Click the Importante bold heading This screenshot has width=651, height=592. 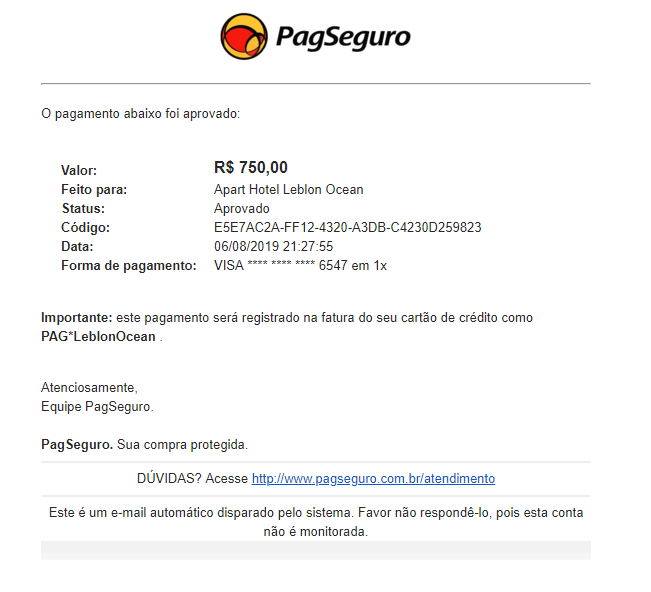click(x=77, y=318)
